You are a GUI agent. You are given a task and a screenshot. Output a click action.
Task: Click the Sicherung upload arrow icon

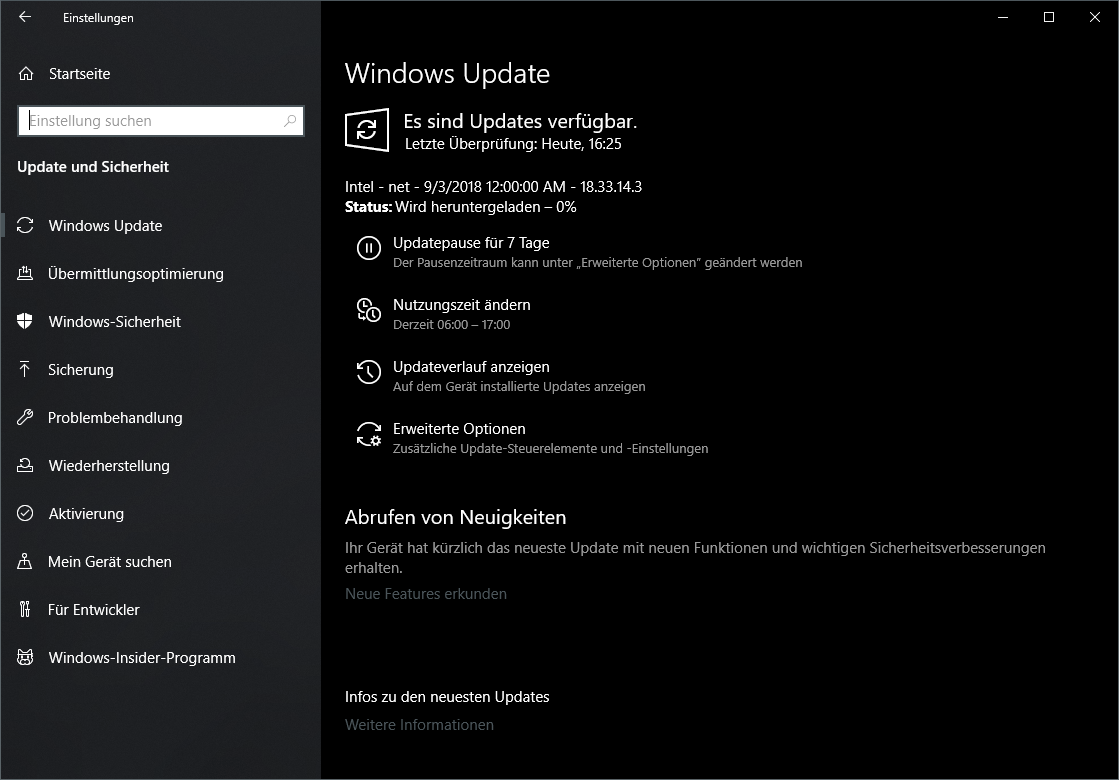pos(25,369)
